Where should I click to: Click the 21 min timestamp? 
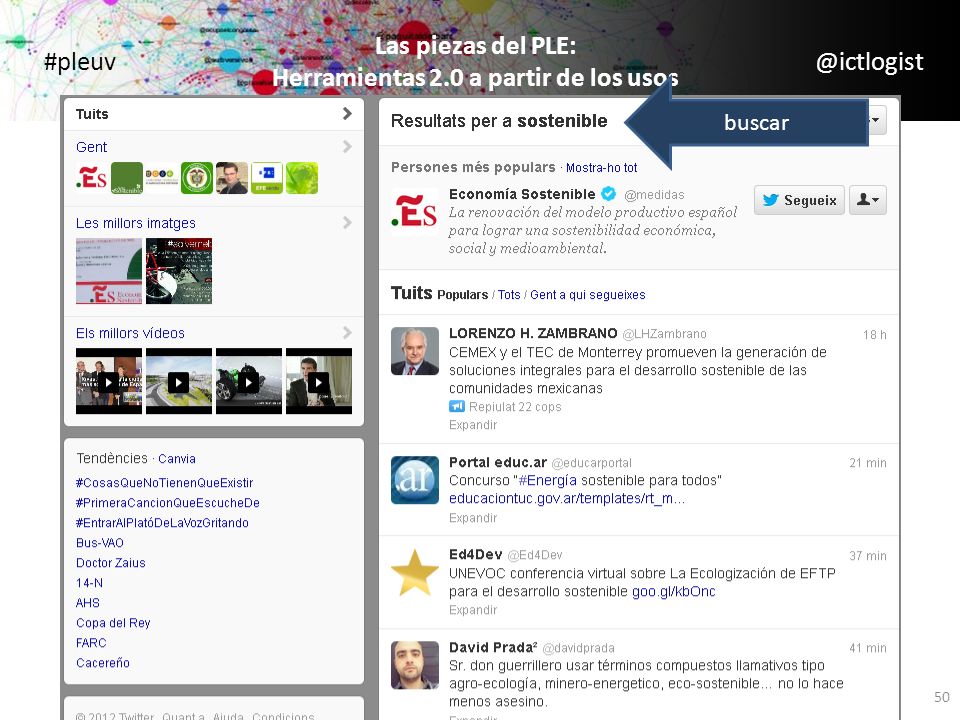[868, 463]
